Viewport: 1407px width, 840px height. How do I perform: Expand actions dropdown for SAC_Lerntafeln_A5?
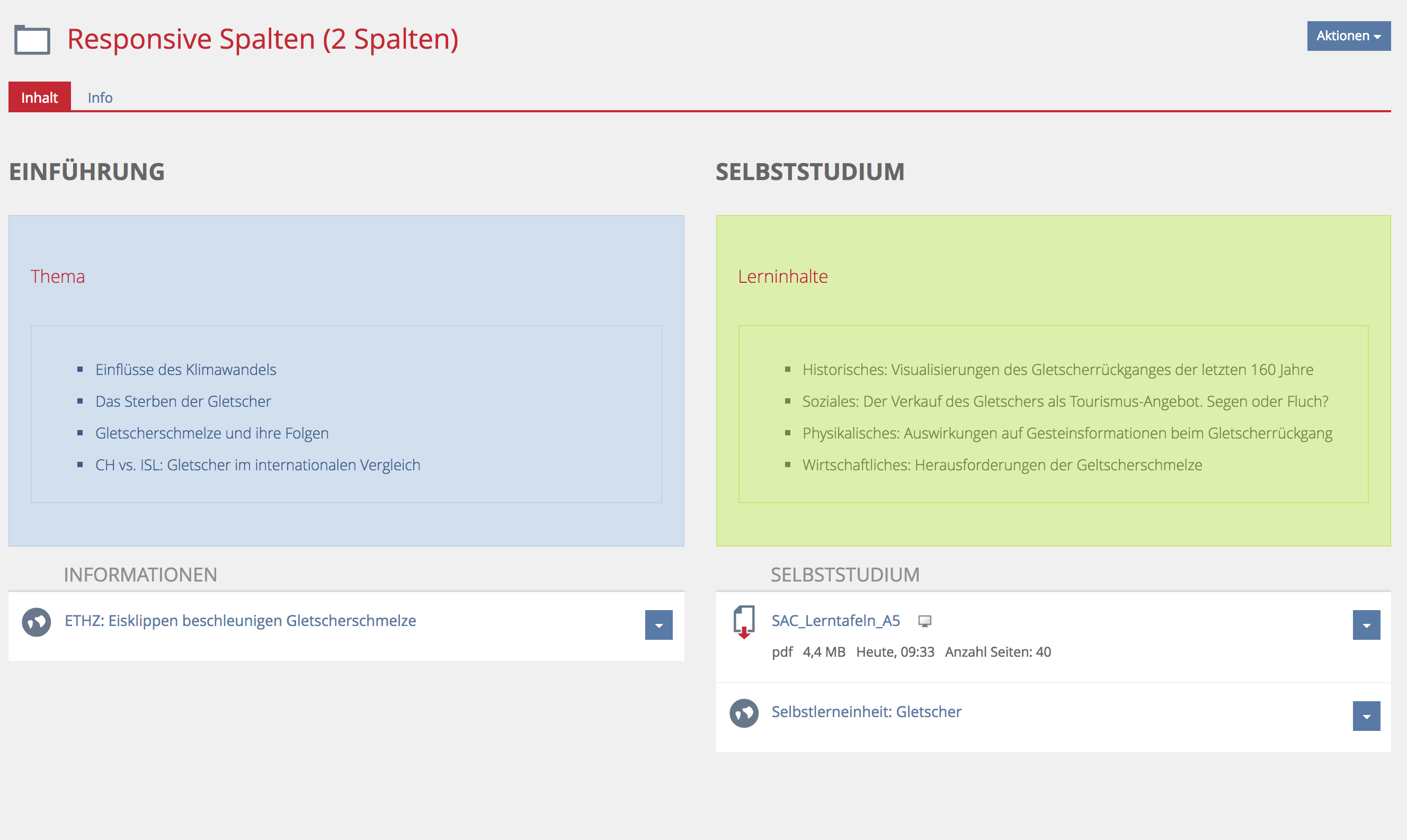pyautogui.click(x=1366, y=625)
